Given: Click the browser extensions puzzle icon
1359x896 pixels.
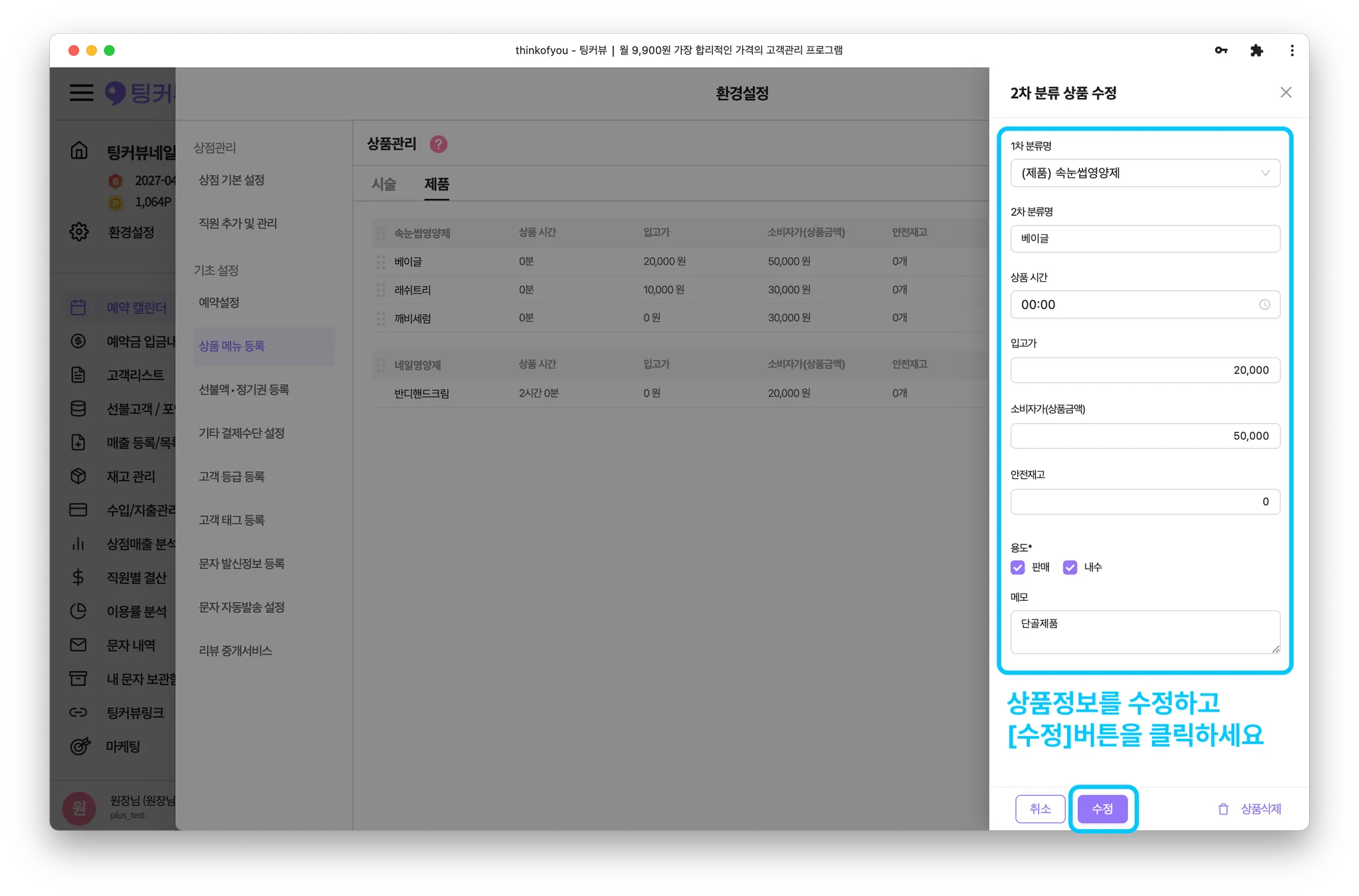Looking at the screenshot, I should click(x=1256, y=50).
